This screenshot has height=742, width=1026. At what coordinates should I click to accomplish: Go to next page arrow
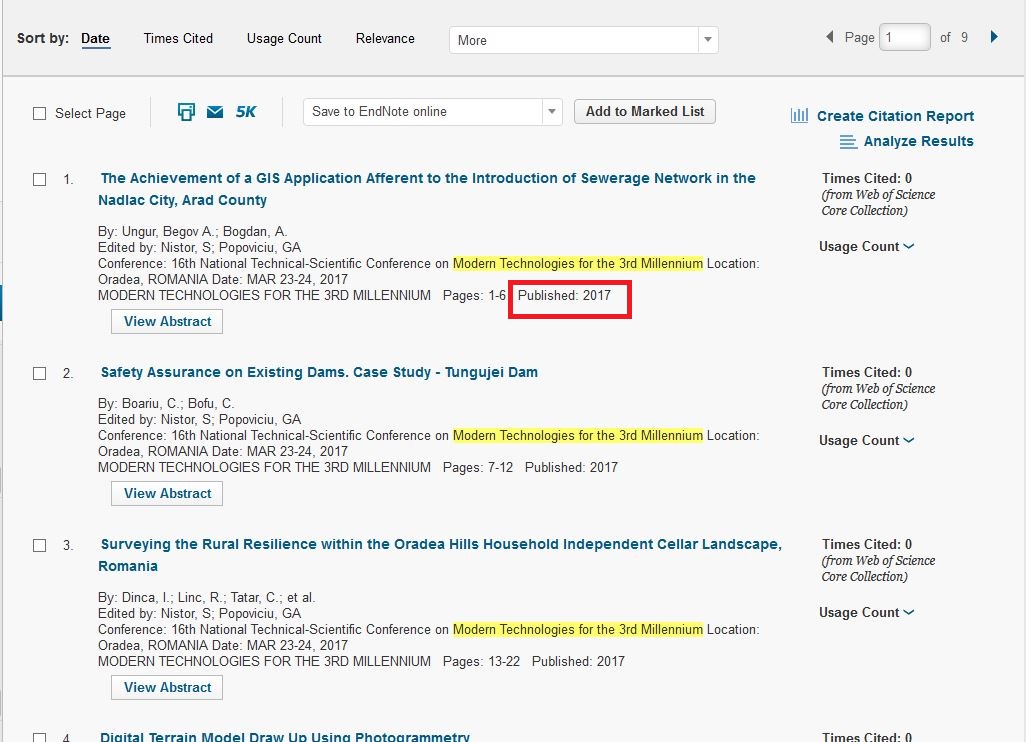point(994,37)
